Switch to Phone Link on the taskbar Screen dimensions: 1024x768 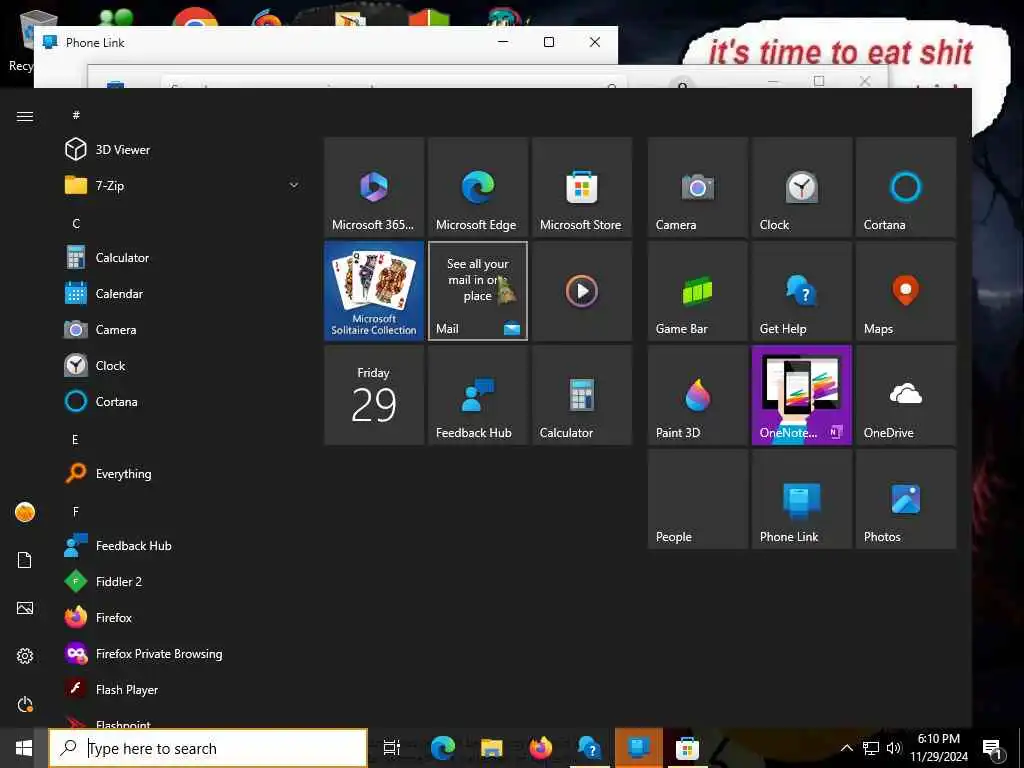coord(639,748)
